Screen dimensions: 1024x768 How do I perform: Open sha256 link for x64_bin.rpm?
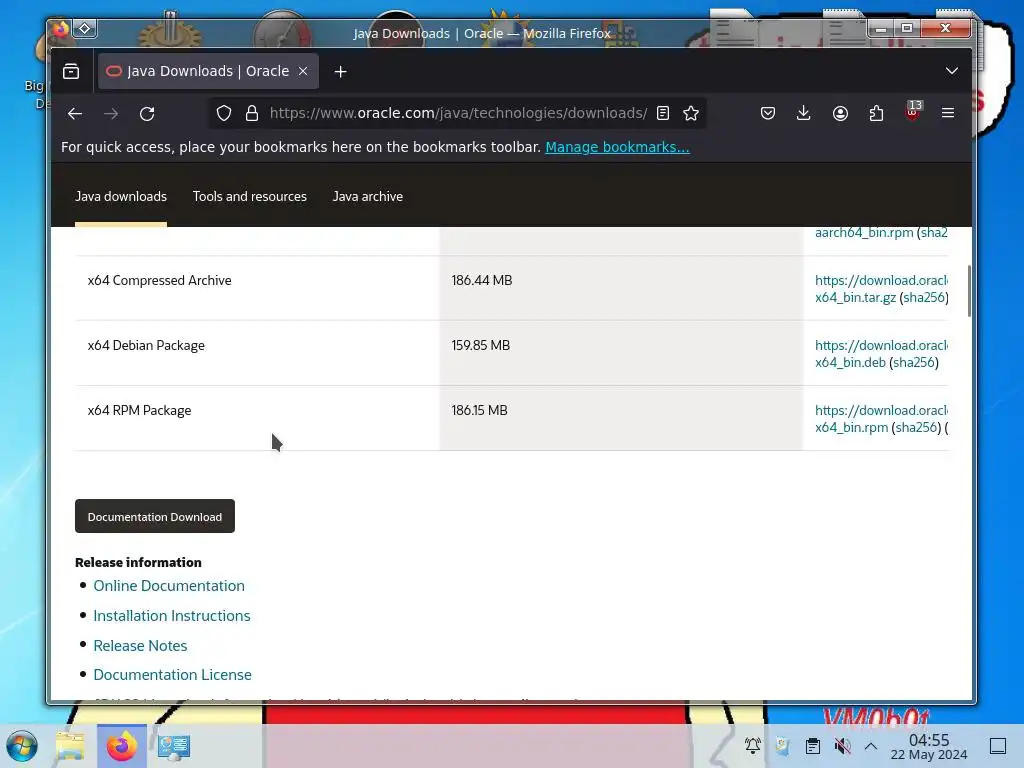click(916, 428)
